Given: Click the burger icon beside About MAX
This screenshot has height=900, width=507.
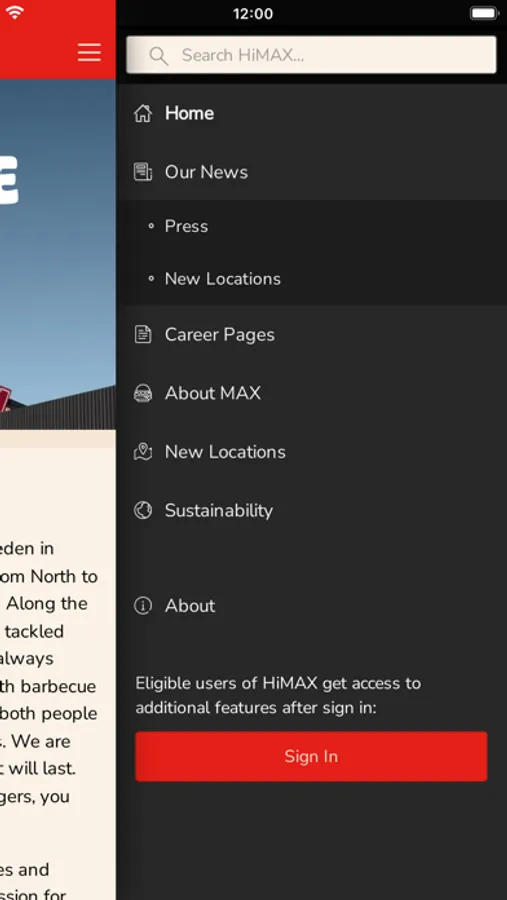Looking at the screenshot, I should [x=143, y=393].
